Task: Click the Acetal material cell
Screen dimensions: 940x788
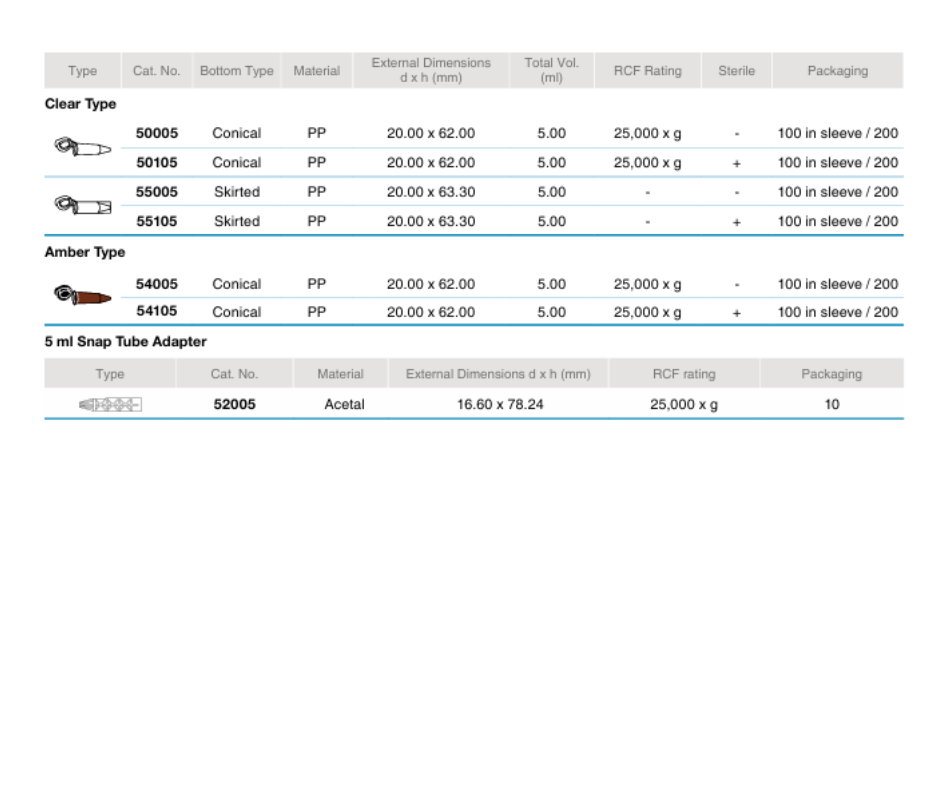Action: [344, 405]
